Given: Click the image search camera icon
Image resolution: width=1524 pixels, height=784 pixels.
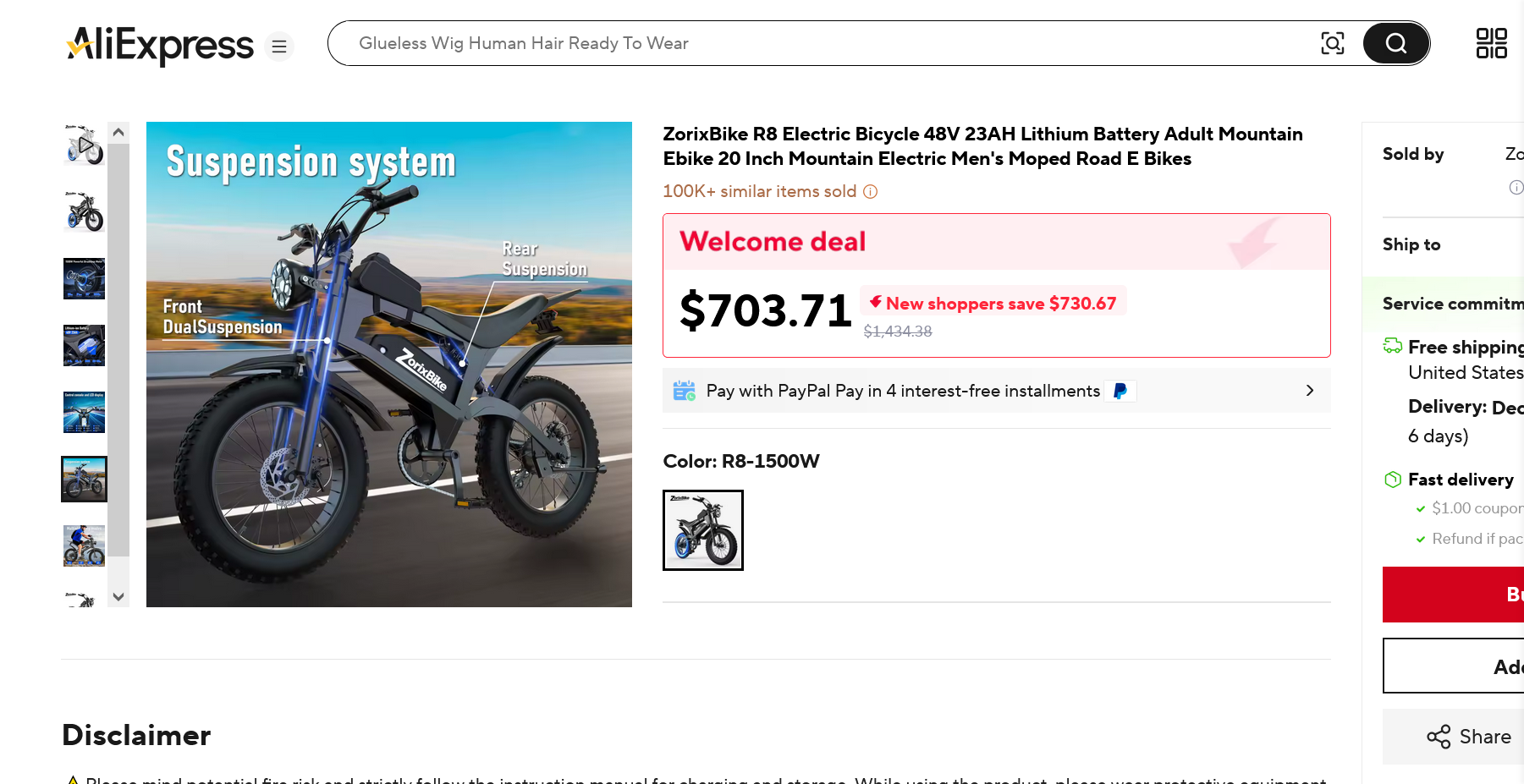Looking at the screenshot, I should (1332, 43).
